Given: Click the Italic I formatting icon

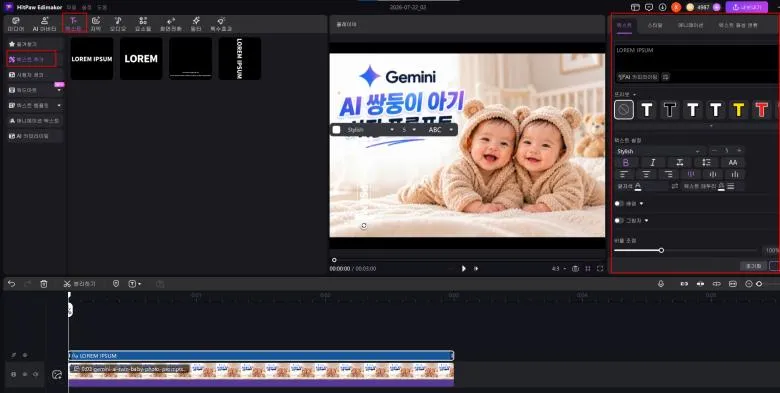Looking at the screenshot, I should [653, 163].
